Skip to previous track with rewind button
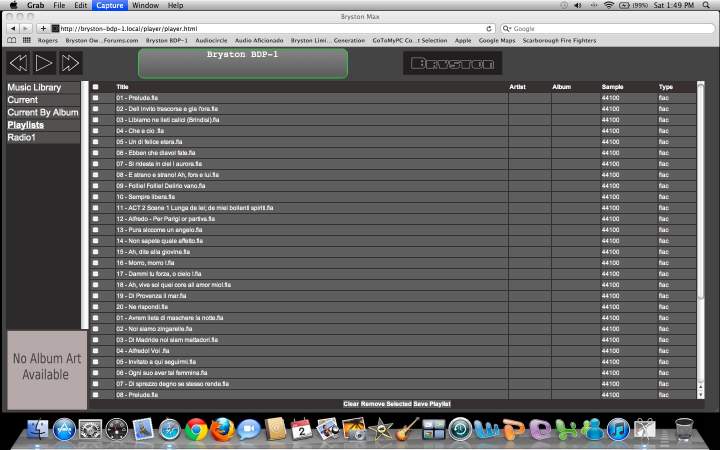720x450 pixels. tap(18, 63)
